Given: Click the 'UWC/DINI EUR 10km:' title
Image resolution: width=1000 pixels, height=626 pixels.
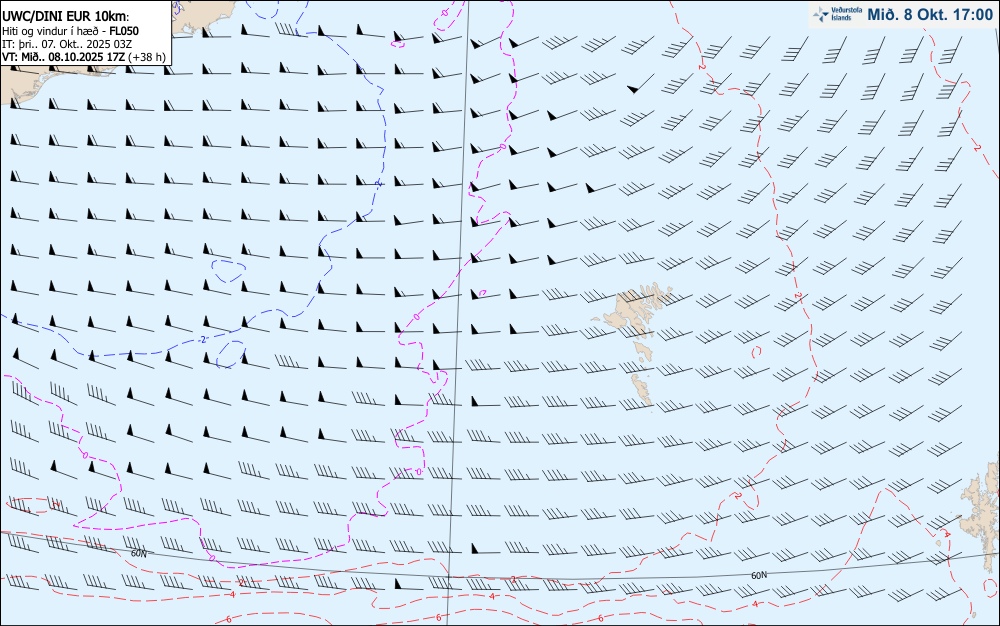Looking at the screenshot, I should 66,17.
